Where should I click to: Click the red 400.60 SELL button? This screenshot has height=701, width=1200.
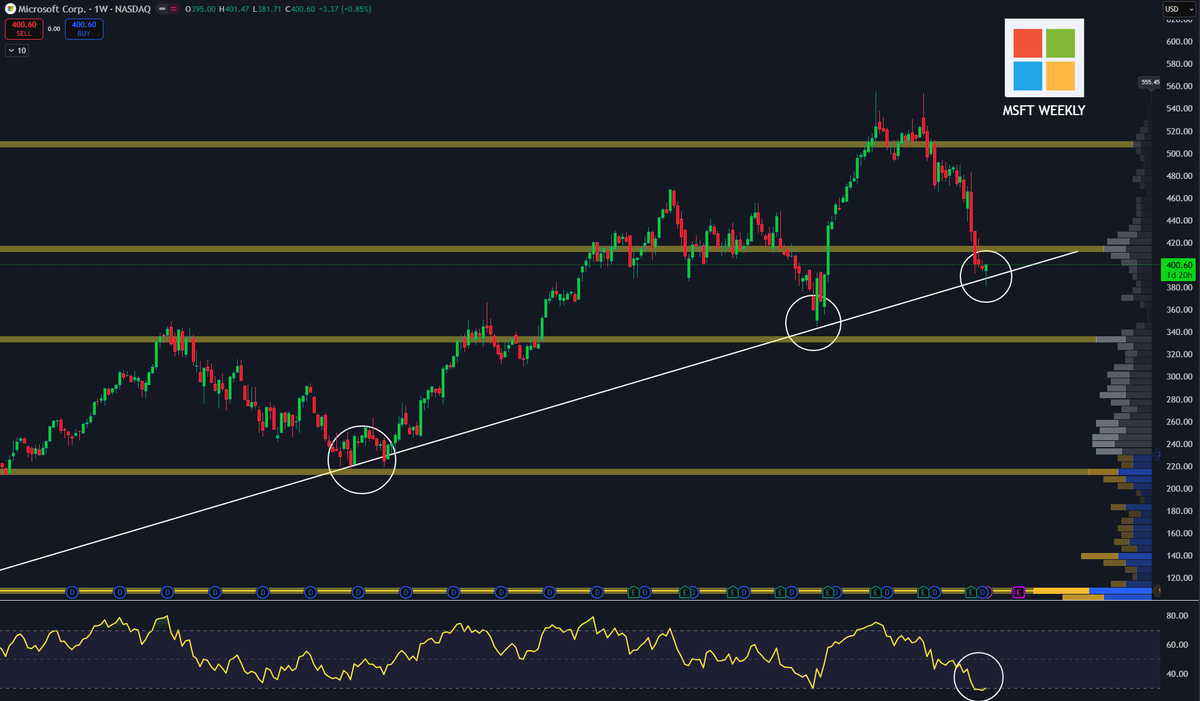[x=22, y=29]
